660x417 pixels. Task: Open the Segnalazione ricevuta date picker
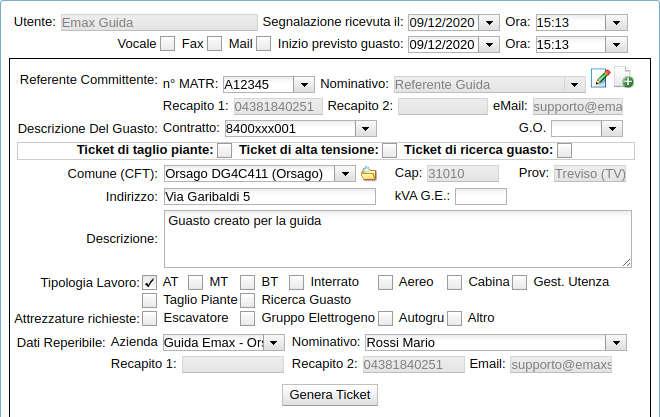488,22
